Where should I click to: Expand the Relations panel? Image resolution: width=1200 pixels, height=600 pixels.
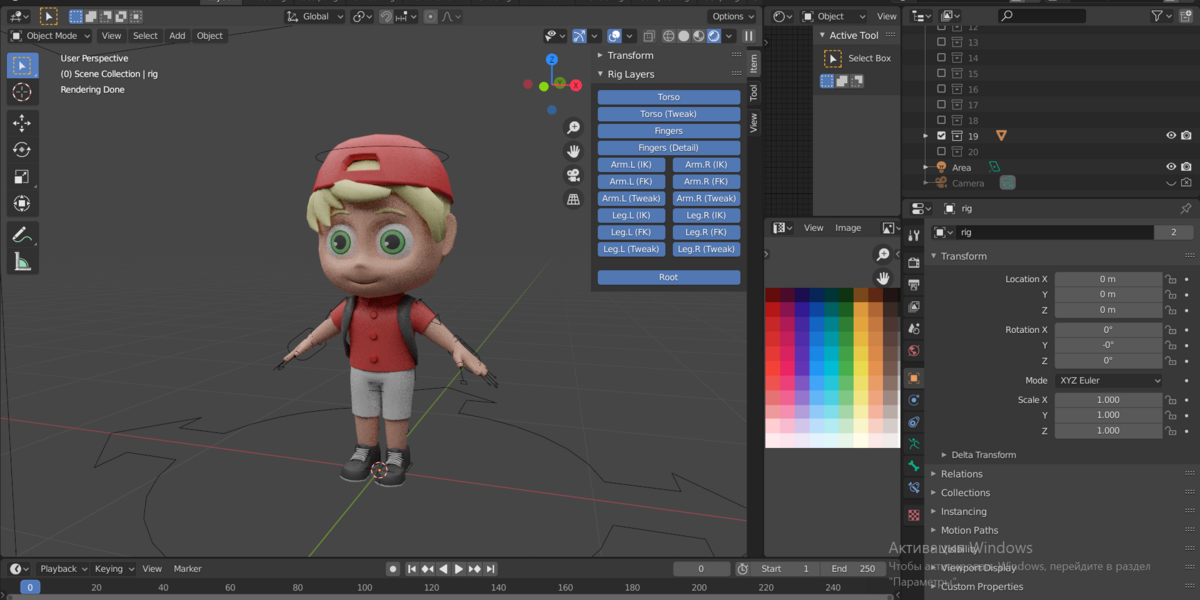point(961,474)
